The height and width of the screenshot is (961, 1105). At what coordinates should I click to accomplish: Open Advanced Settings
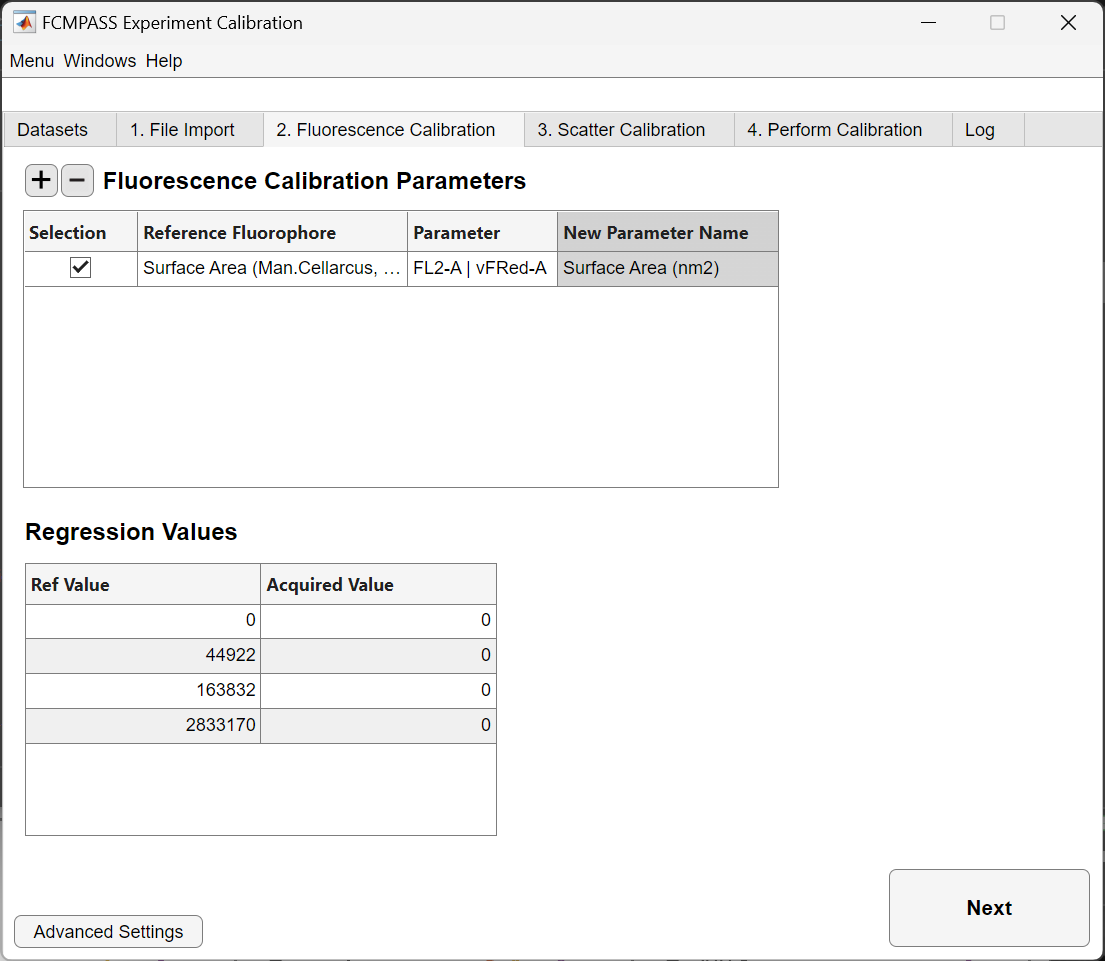pyautogui.click(x=109, y=931)
